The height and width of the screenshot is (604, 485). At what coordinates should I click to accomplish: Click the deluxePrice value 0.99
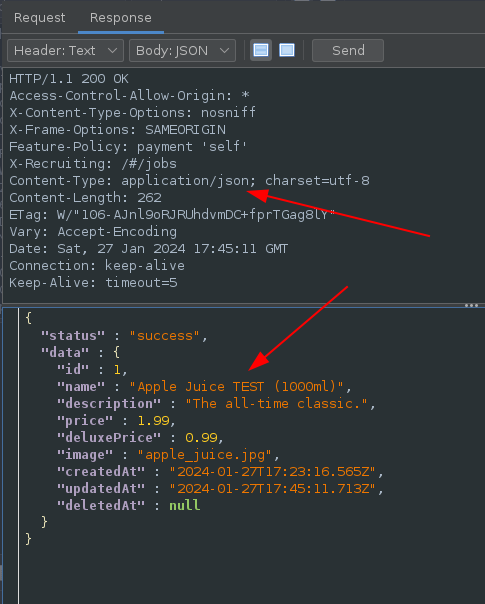(201, 438)
